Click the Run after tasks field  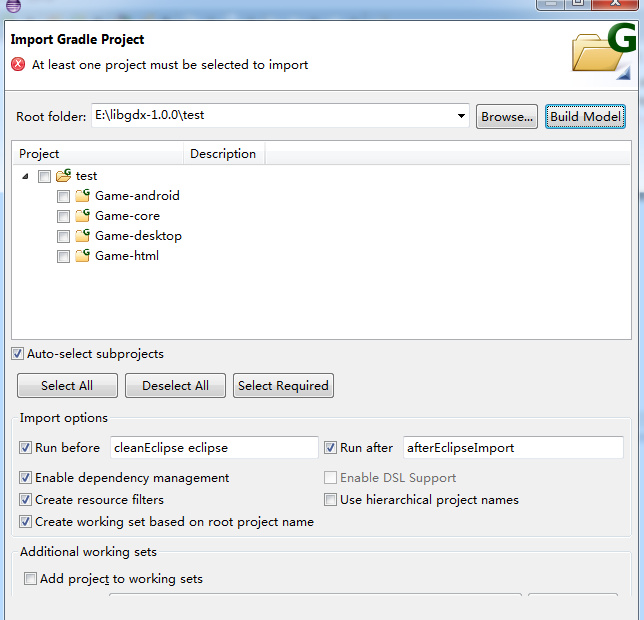[x=513, y=448]
